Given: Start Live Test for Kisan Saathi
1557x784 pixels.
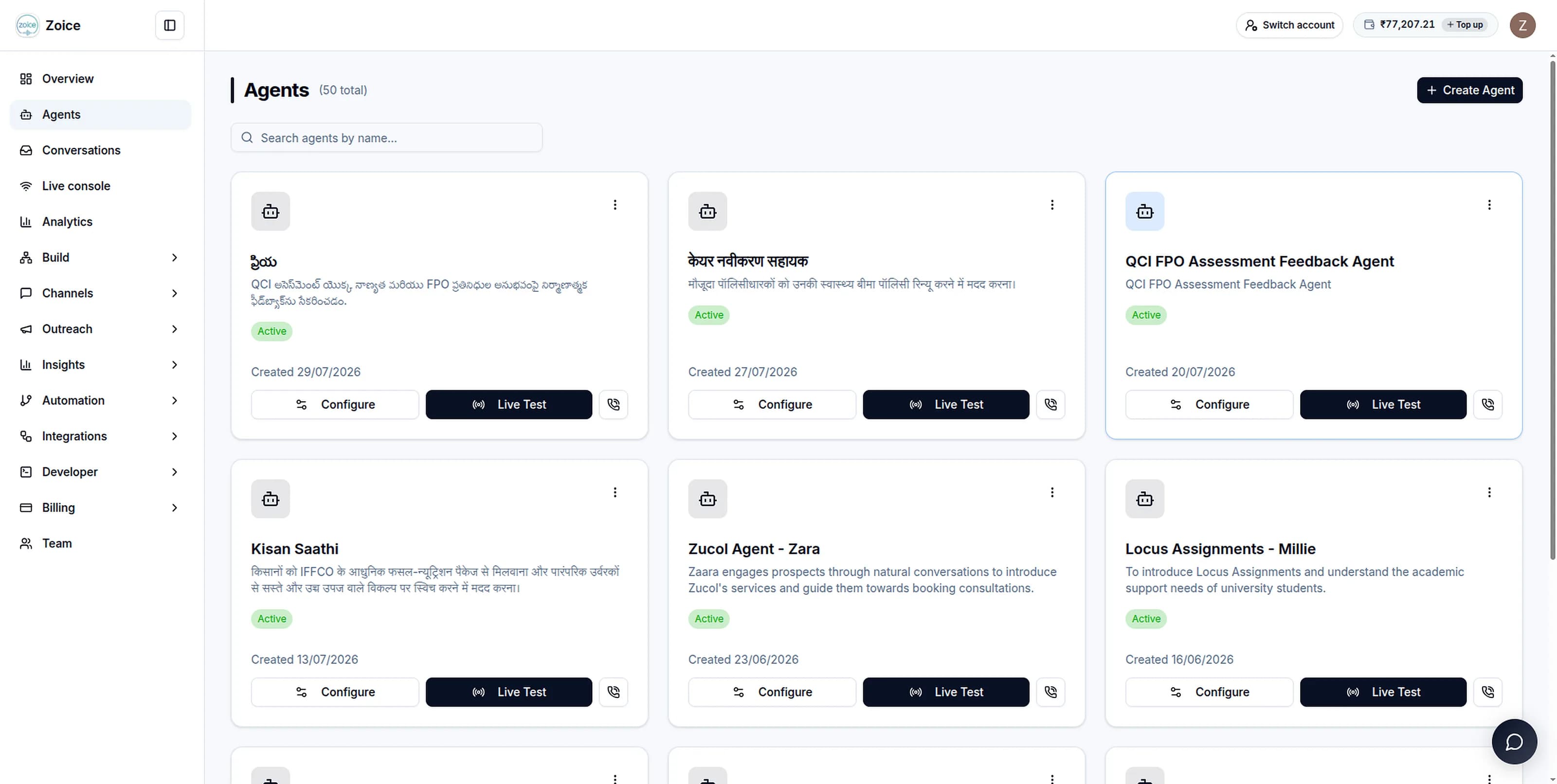Looking at the screenshot, I should [x=508, y=692].
